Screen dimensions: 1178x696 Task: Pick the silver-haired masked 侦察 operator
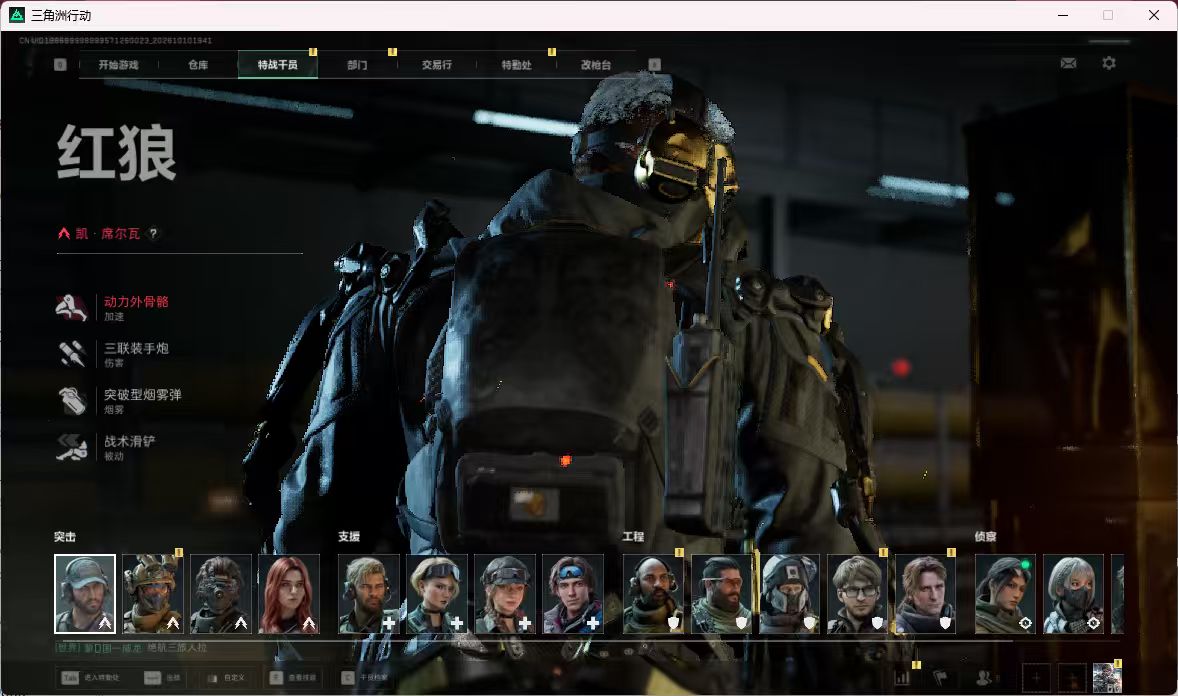pos(1074,594)
